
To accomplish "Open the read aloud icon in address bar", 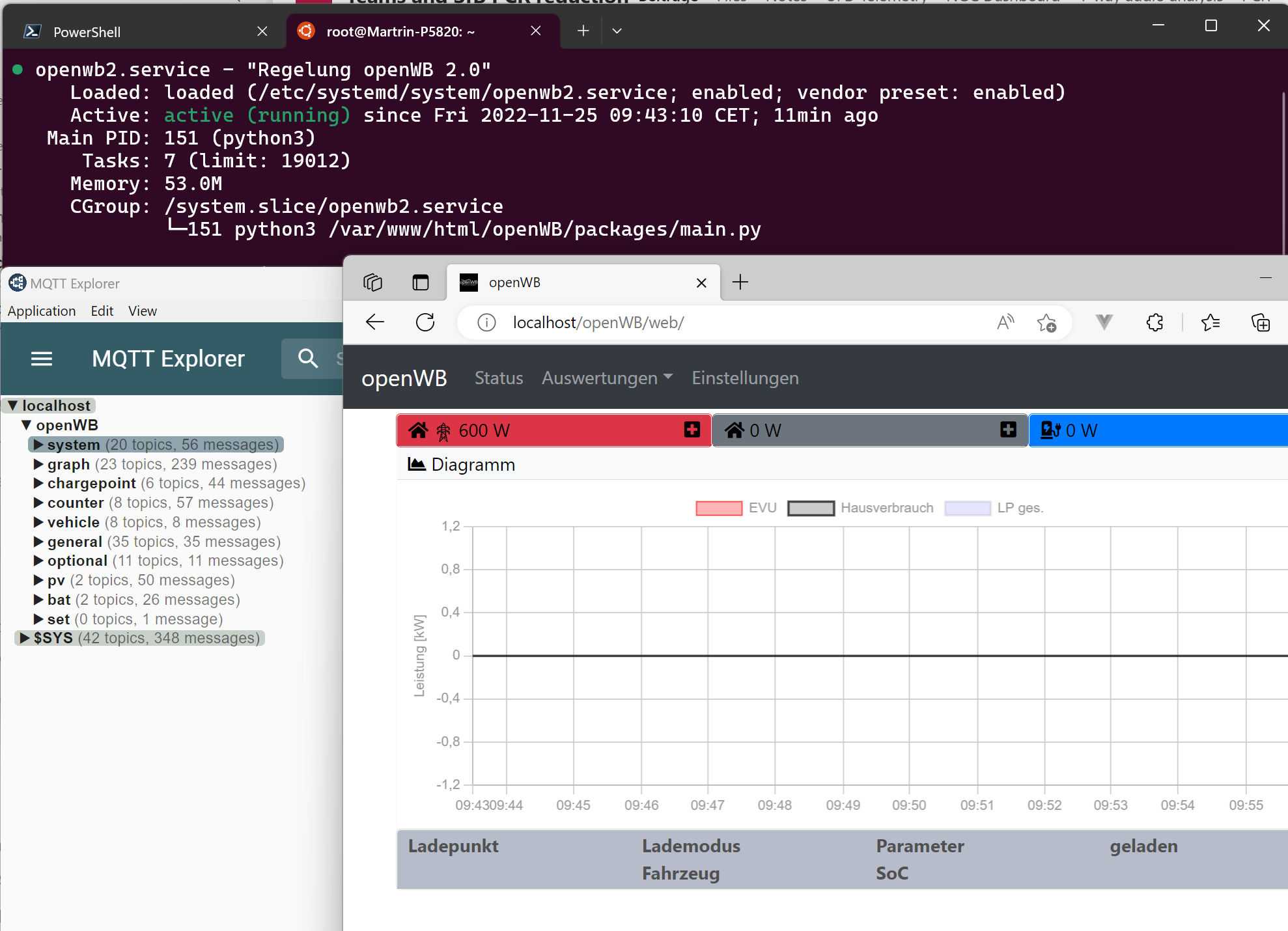I will click(1005, 322).
